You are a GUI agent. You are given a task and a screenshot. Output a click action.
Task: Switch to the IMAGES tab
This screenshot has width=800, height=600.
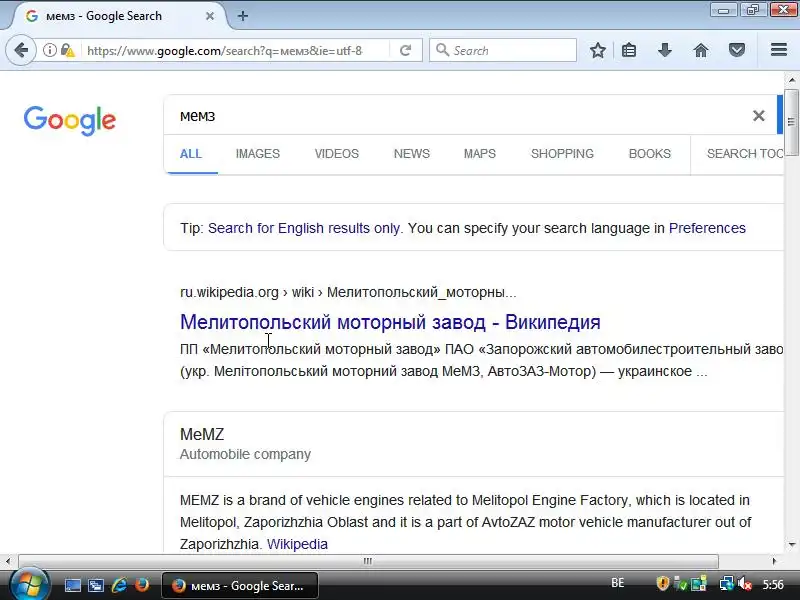click(x=258, y=154)
